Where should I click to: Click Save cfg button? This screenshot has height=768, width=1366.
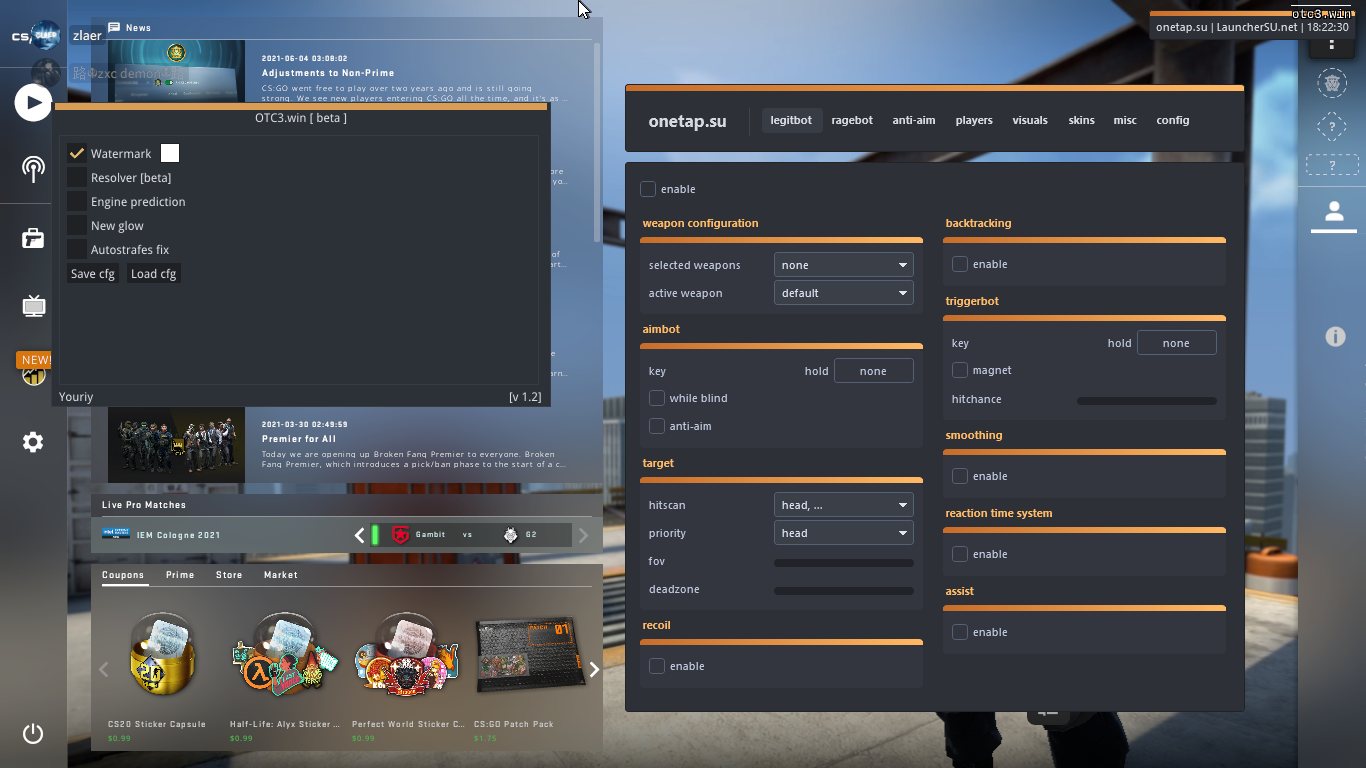(x=92, y=273)
